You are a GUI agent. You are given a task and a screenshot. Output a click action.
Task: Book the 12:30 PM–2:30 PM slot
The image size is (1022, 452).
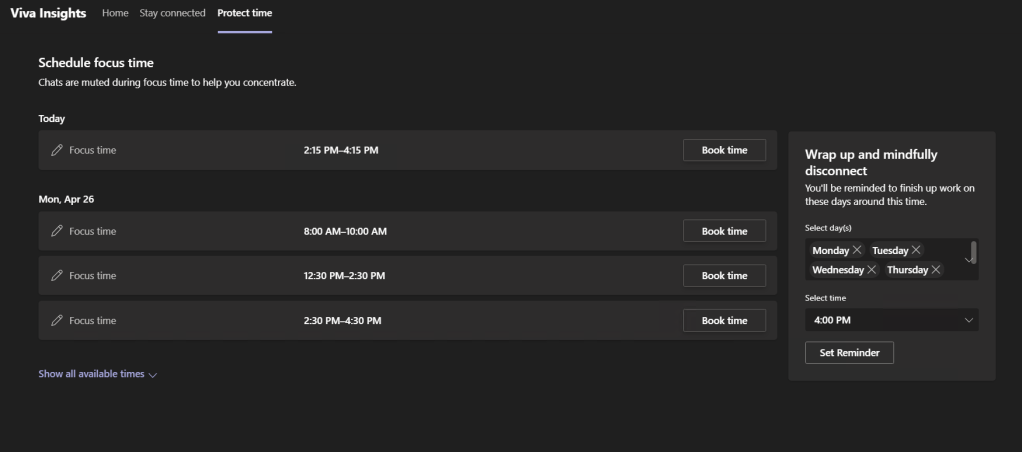tap(724, 276)
